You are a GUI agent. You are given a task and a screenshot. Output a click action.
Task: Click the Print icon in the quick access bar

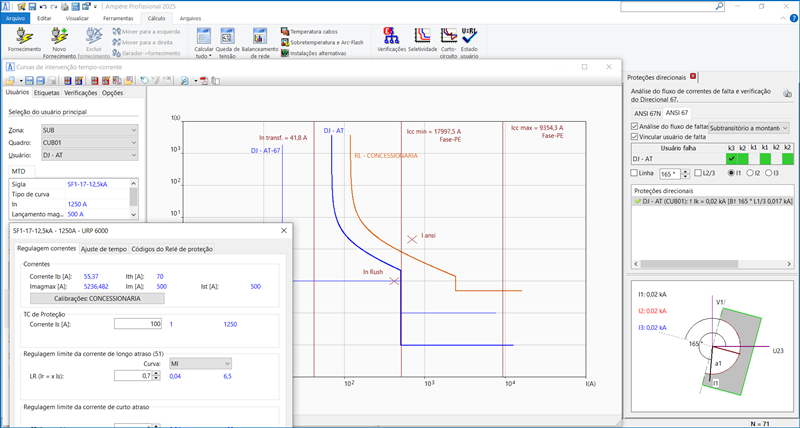pos(64,7)
